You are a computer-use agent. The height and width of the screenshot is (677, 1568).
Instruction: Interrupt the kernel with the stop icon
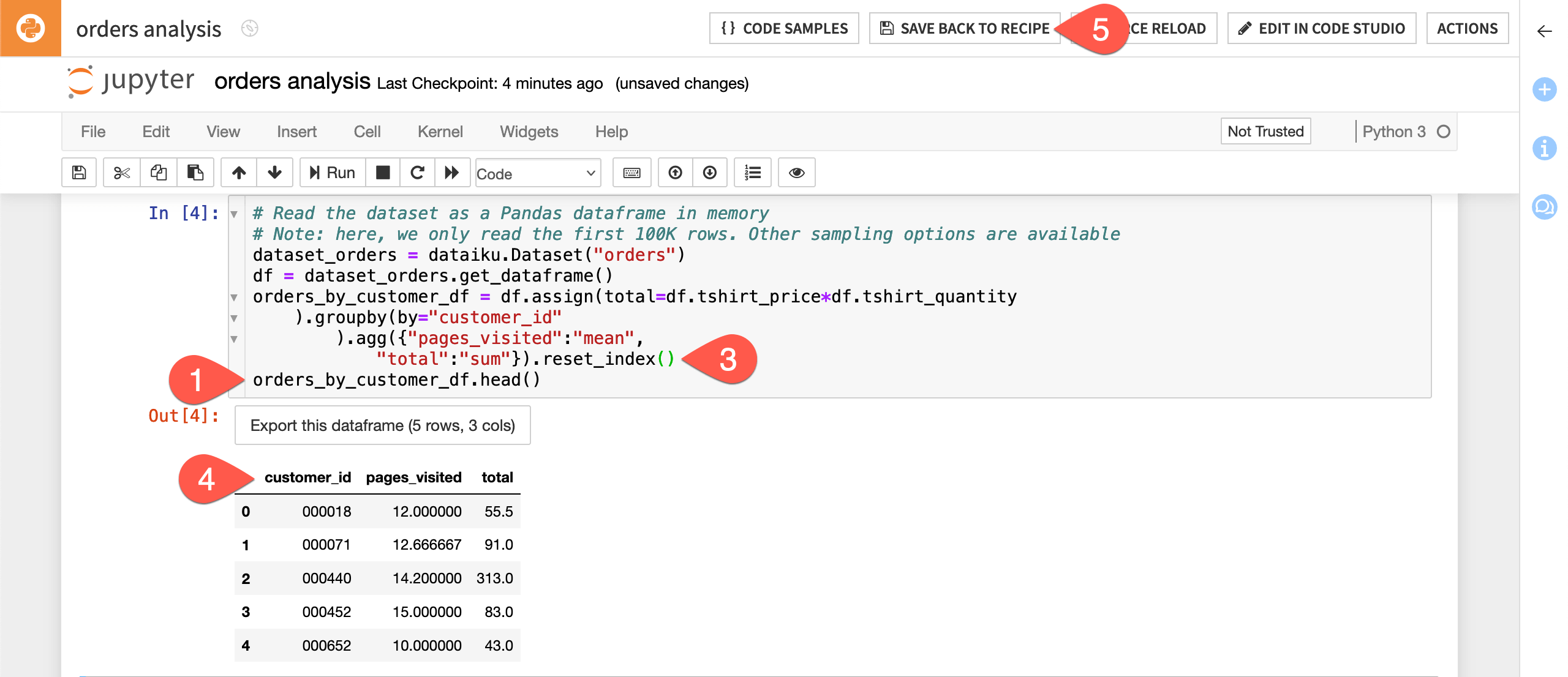point(383,173)
